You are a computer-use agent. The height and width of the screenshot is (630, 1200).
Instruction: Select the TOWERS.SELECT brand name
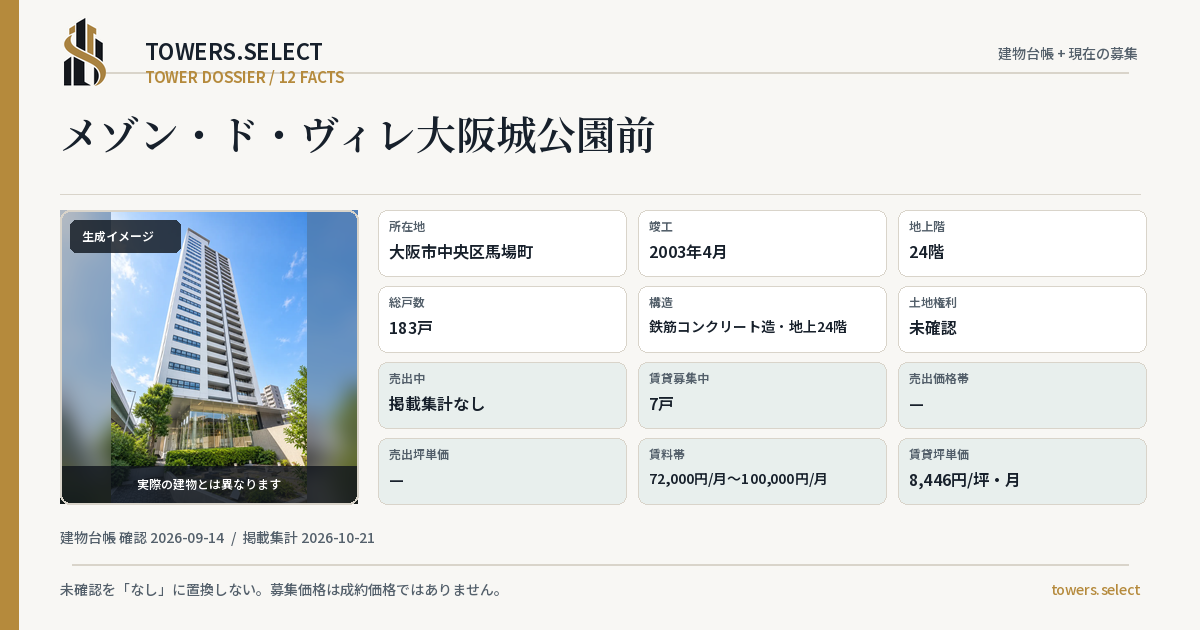click(234, 52)
